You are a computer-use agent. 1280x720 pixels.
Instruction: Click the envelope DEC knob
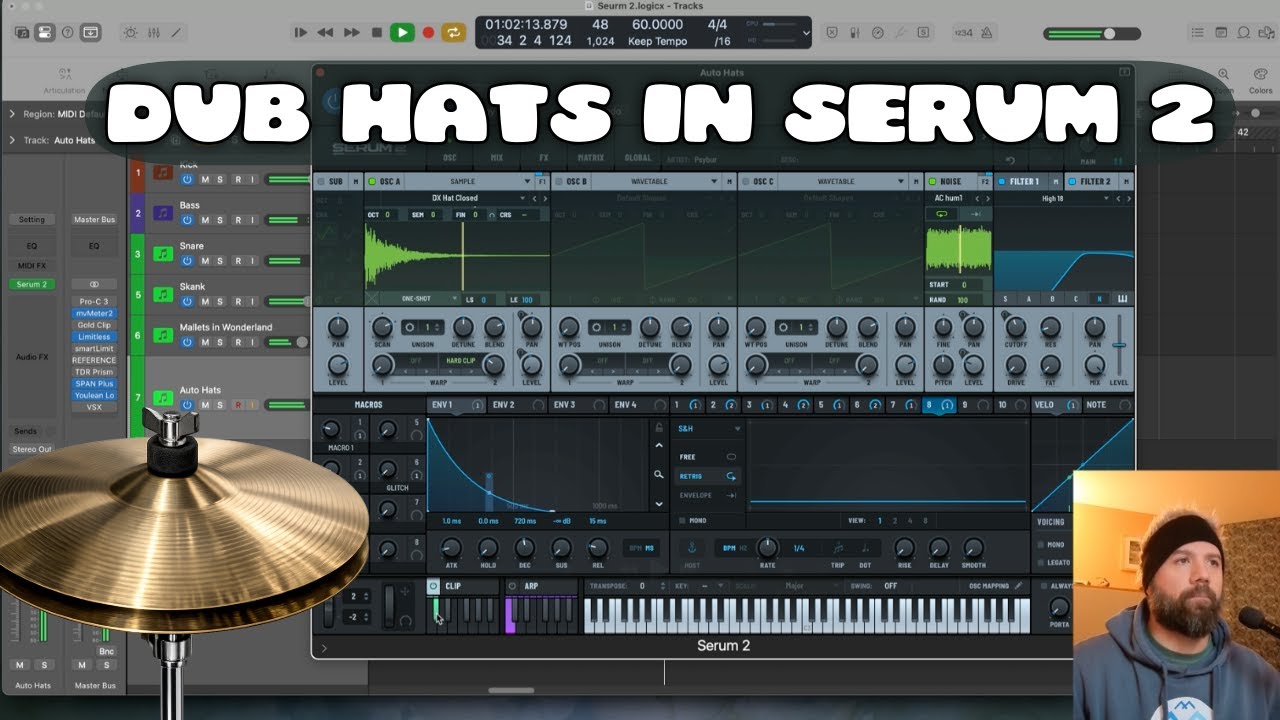[524, 547]
